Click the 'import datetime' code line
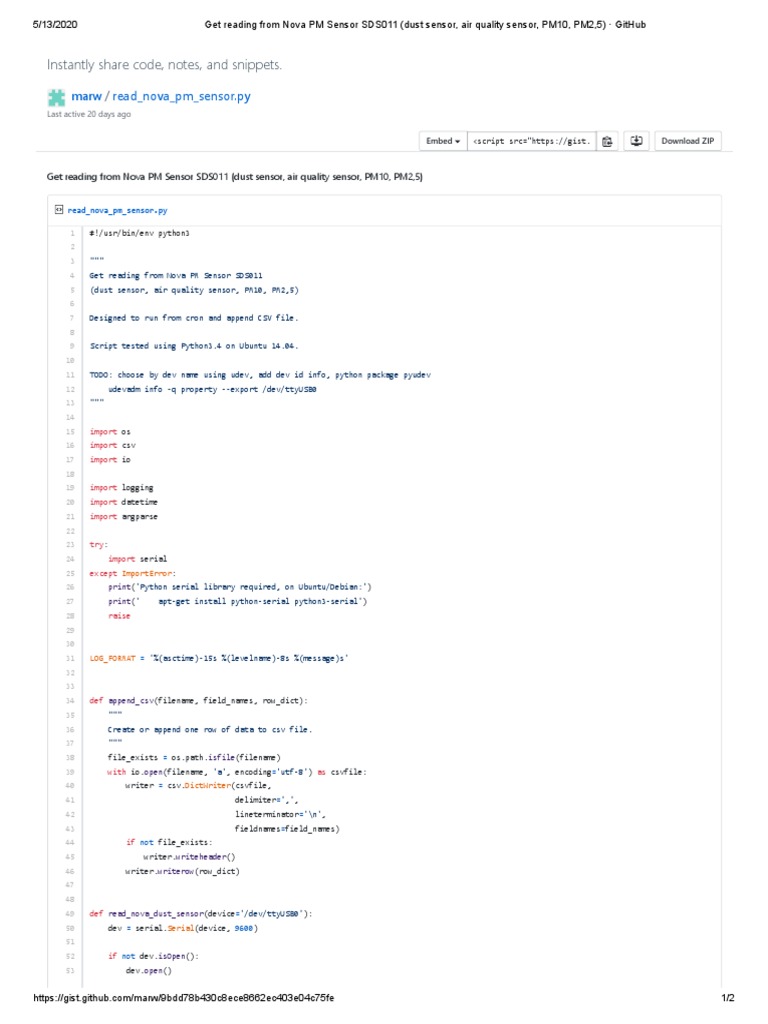Screen dimensions: 768x1024 pos(123,502)
